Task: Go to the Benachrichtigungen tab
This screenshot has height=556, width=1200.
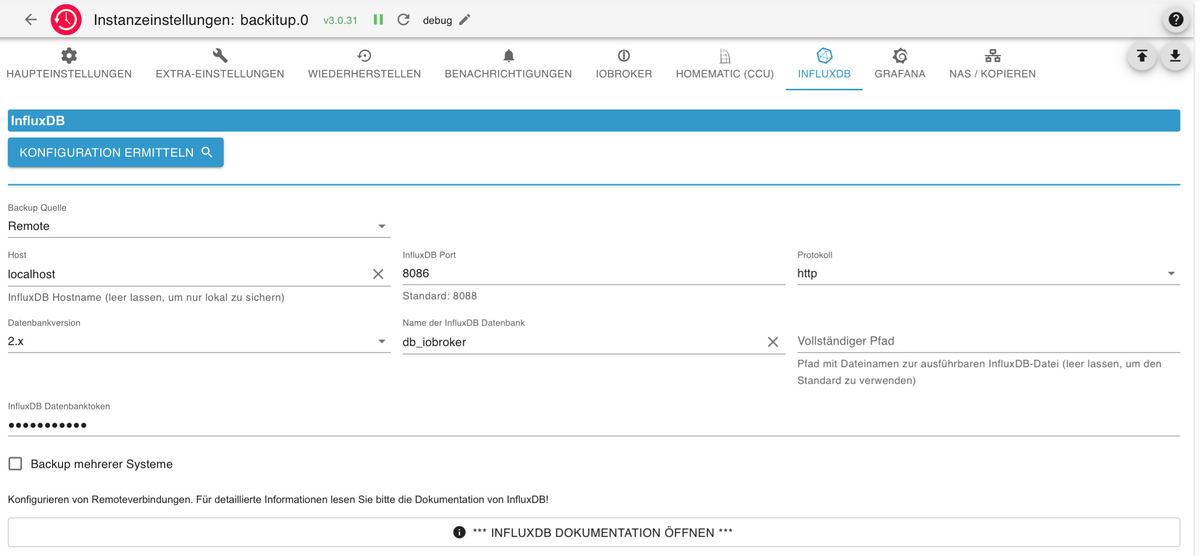Action: point(508,64)
